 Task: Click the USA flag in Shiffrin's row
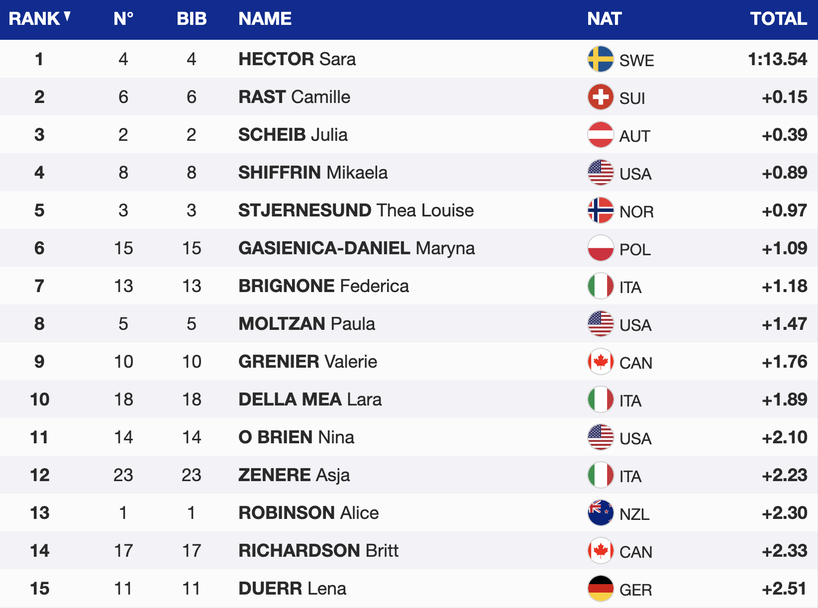tap(600, 173)
